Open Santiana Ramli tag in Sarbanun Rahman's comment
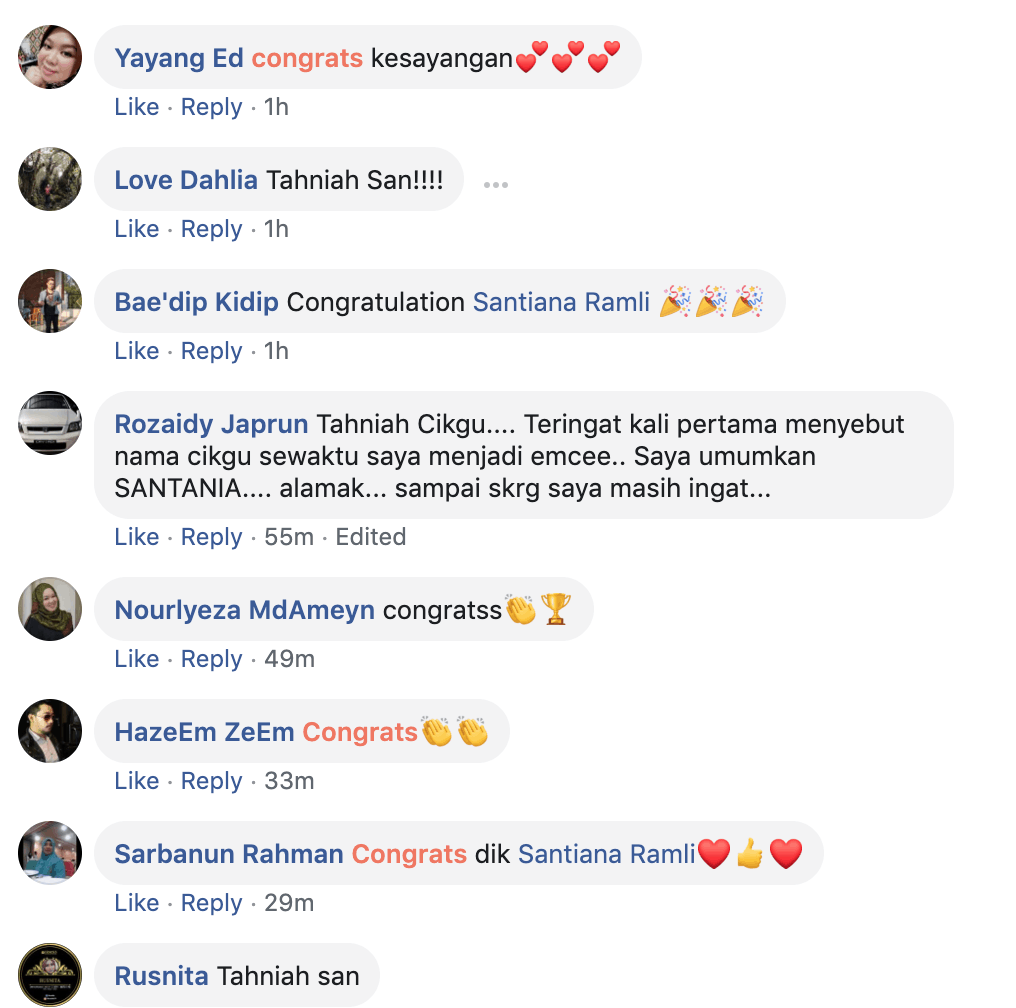1016x1008 pixels. [606, 854]
